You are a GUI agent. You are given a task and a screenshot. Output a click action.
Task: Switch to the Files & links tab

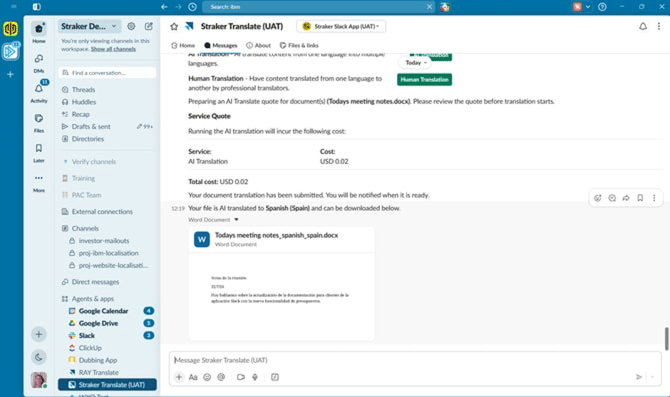coord(299,45)
